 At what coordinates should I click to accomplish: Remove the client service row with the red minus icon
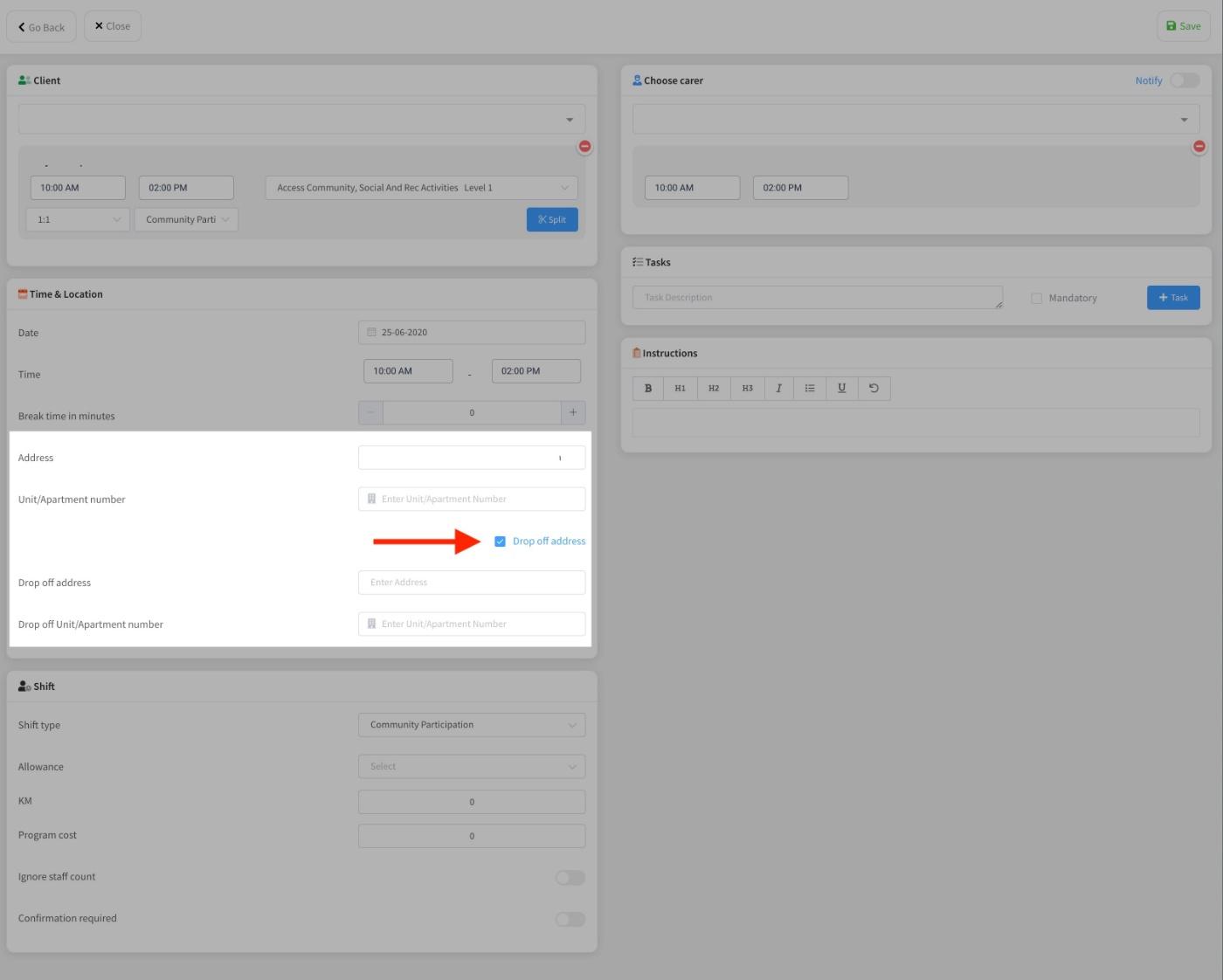coord(585,147)
